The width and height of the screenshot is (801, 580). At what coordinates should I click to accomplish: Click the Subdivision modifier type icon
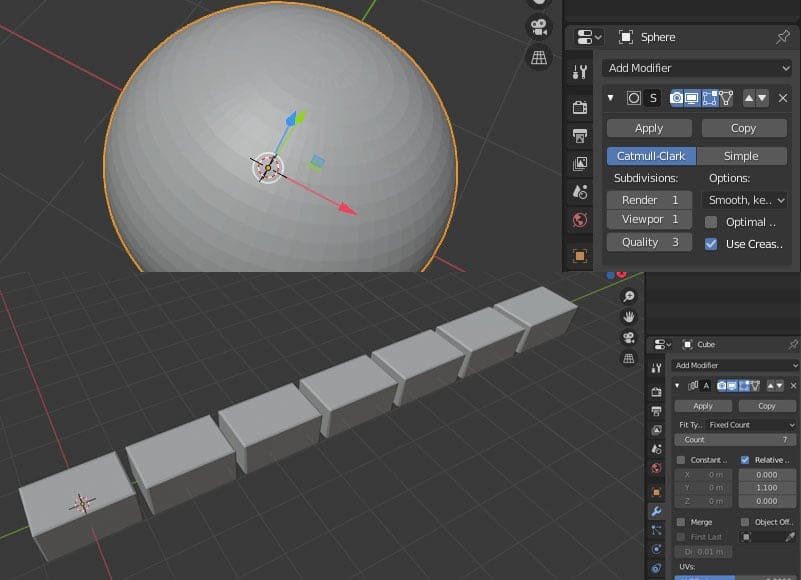[633, 98]
